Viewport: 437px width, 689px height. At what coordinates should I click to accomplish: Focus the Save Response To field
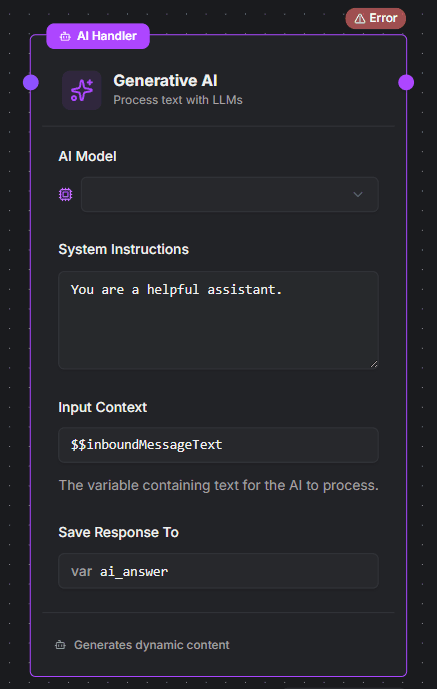(x=218, y=571)
